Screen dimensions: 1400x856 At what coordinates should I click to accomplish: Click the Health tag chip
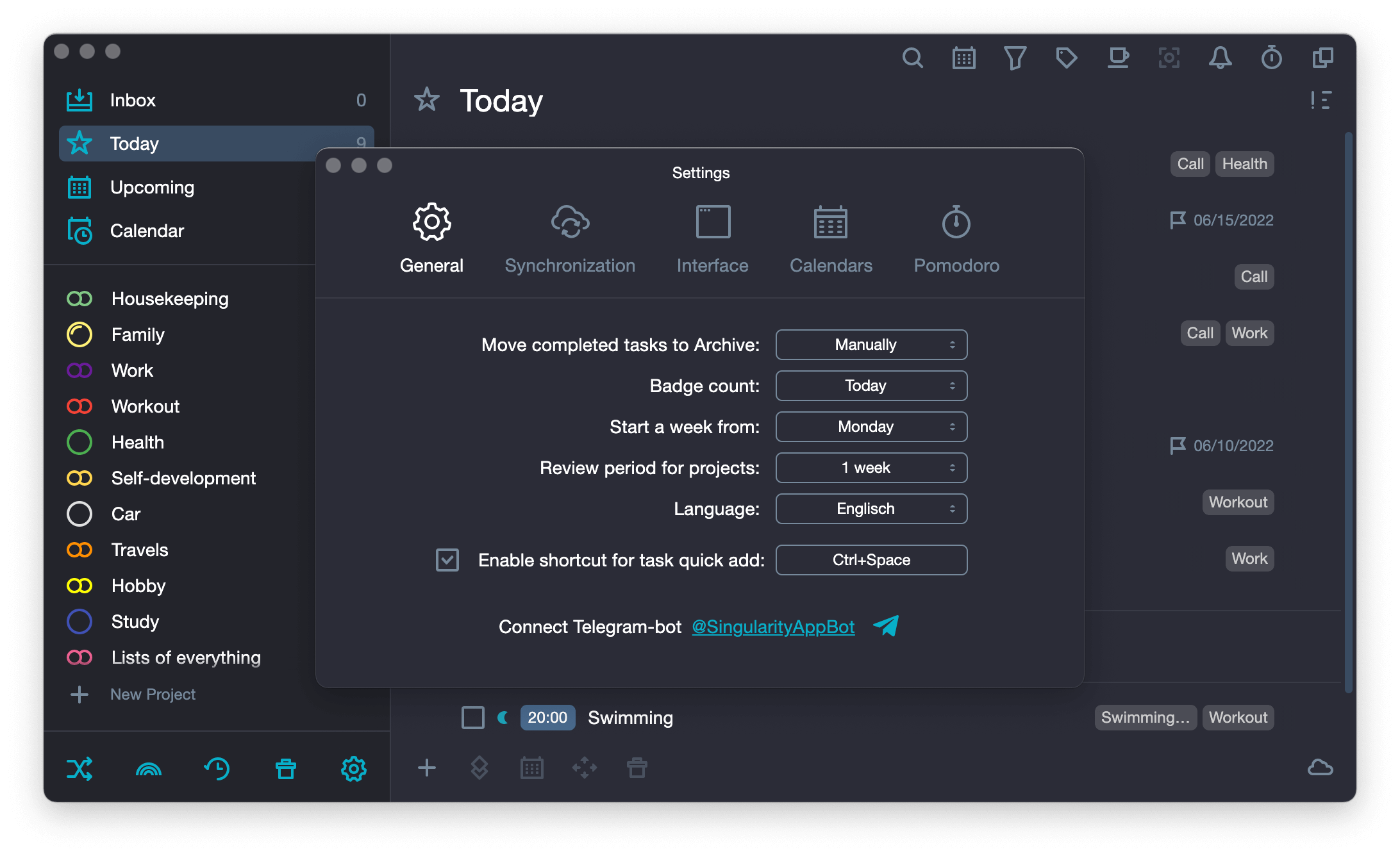click(x=1244, y=164)
